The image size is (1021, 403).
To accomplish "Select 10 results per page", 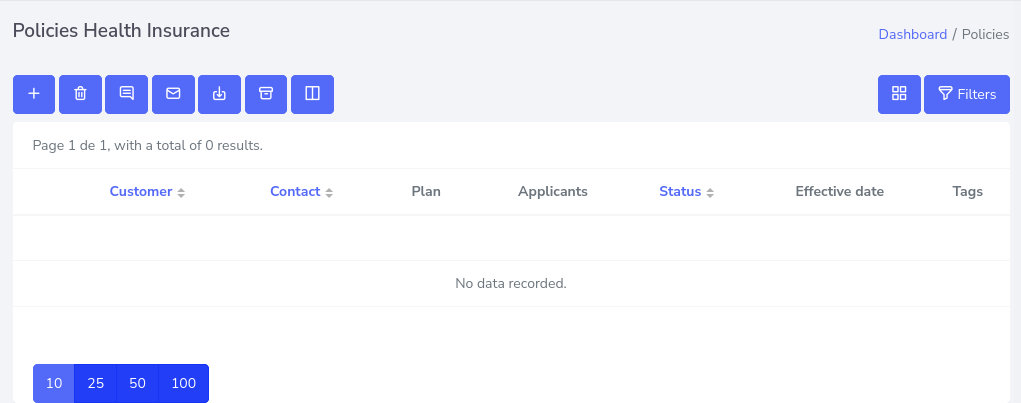I will 54,383.
